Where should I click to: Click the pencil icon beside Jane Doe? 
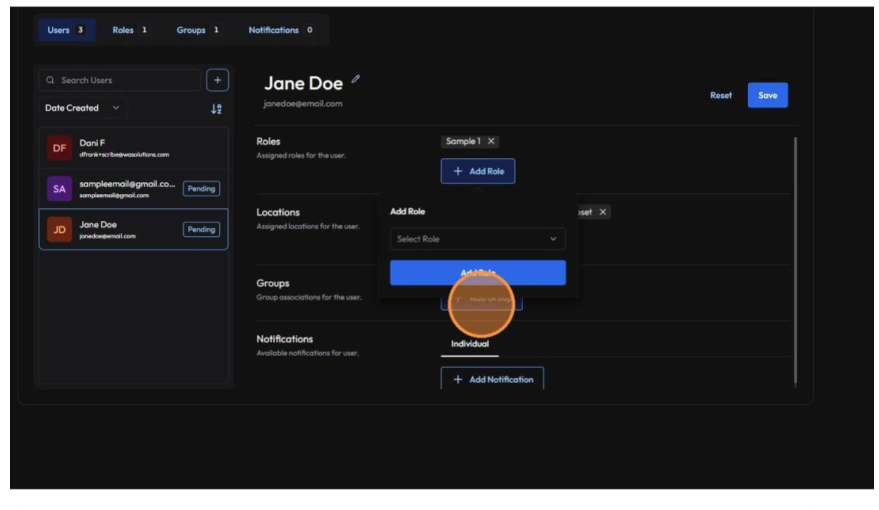355,79
